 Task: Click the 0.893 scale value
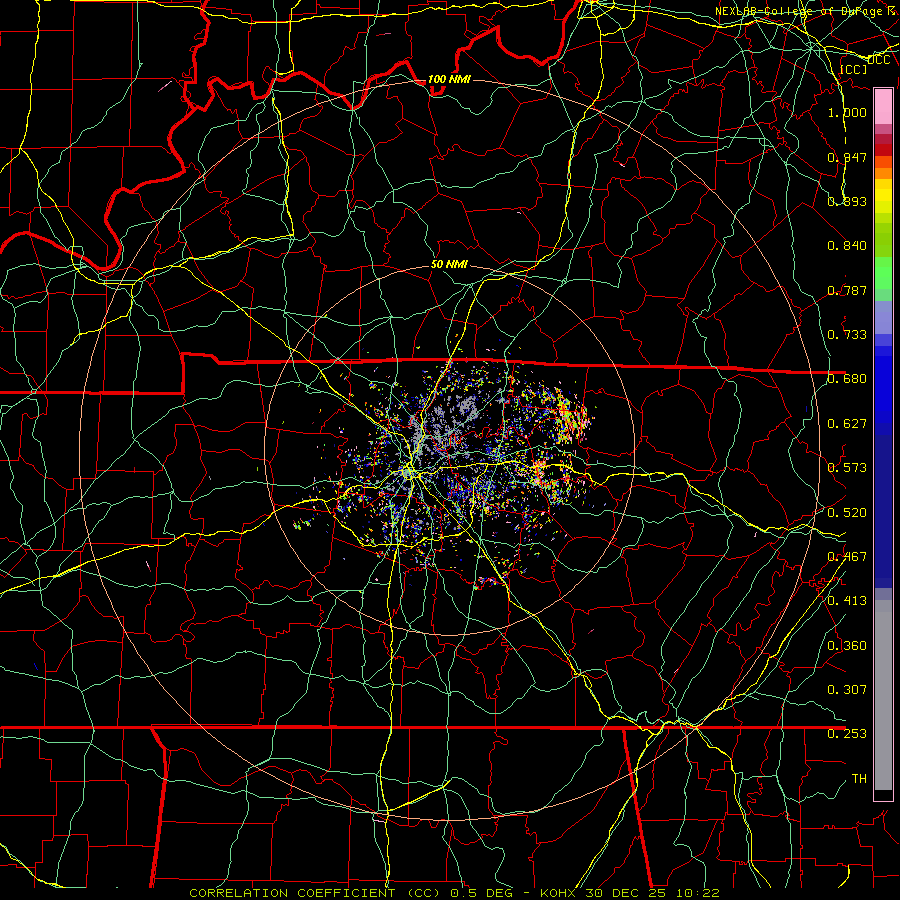tap(847, 201)
